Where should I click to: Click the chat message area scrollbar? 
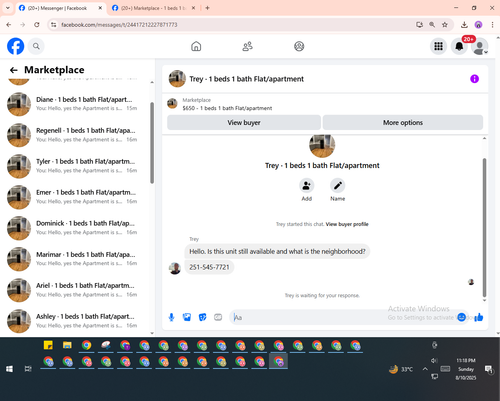484,227
